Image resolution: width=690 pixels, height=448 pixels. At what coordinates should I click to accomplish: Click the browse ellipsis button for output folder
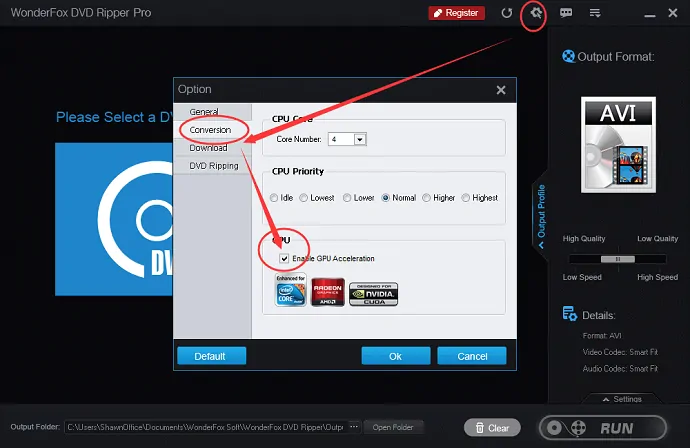[354, 427]
